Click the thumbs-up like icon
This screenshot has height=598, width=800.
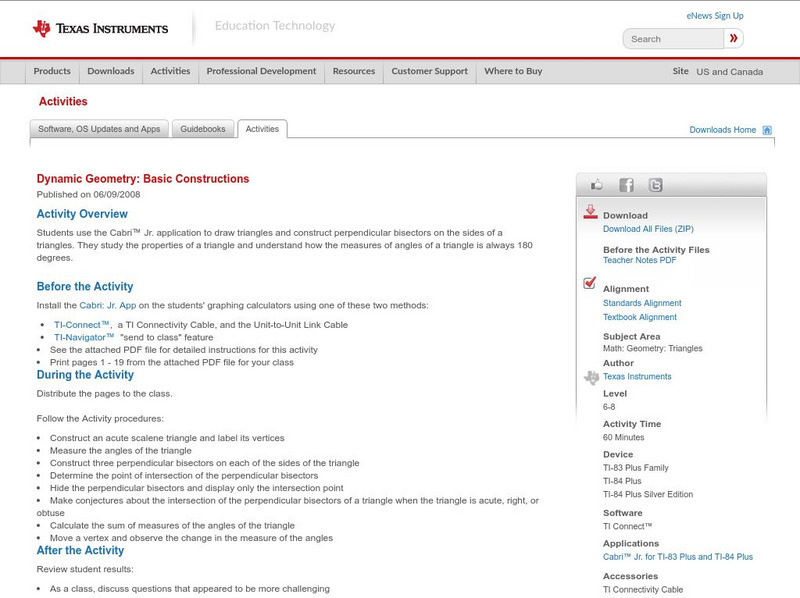tap(596, 185)
